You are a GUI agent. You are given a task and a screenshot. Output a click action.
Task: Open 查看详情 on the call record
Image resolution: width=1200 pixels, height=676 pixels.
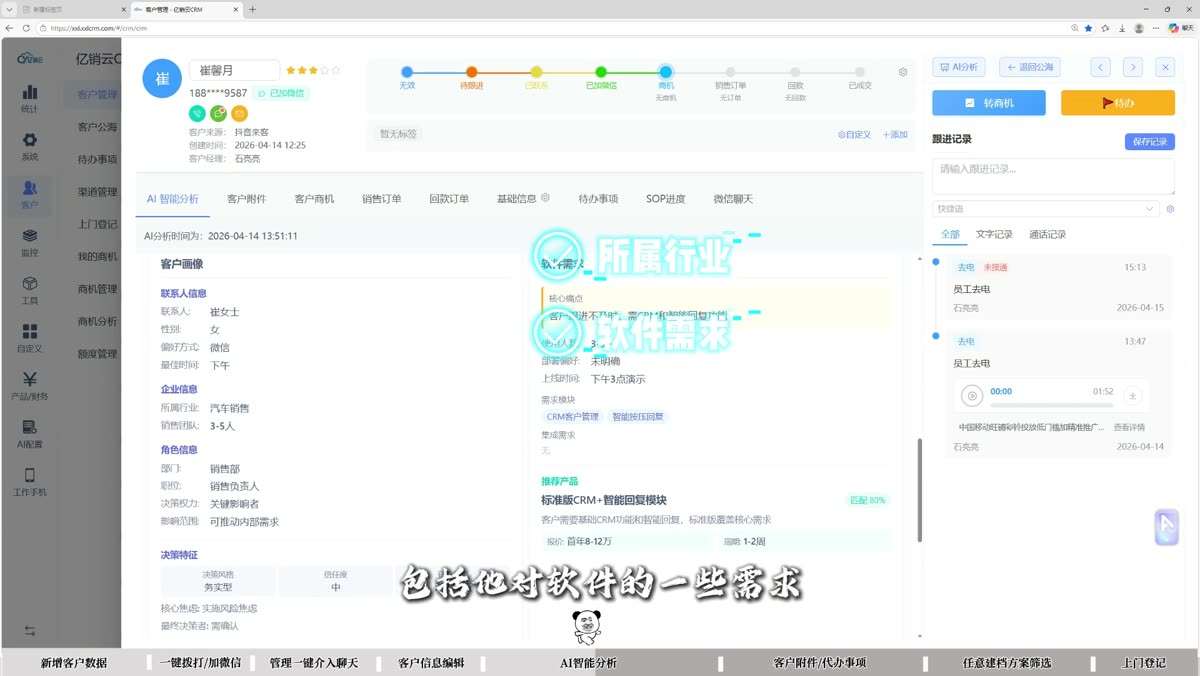[x=1129, y=427]
